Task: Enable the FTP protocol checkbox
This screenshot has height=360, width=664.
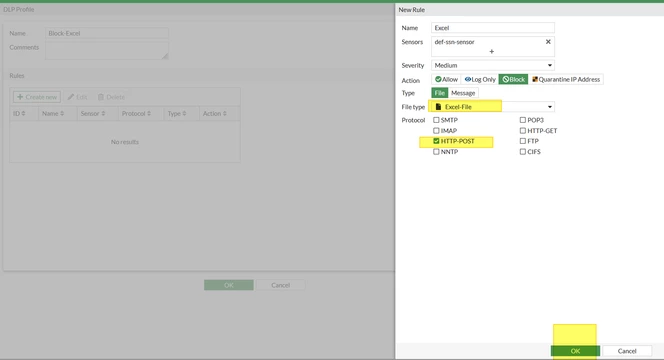Action: pyautogui.click(x=523, y=141)
